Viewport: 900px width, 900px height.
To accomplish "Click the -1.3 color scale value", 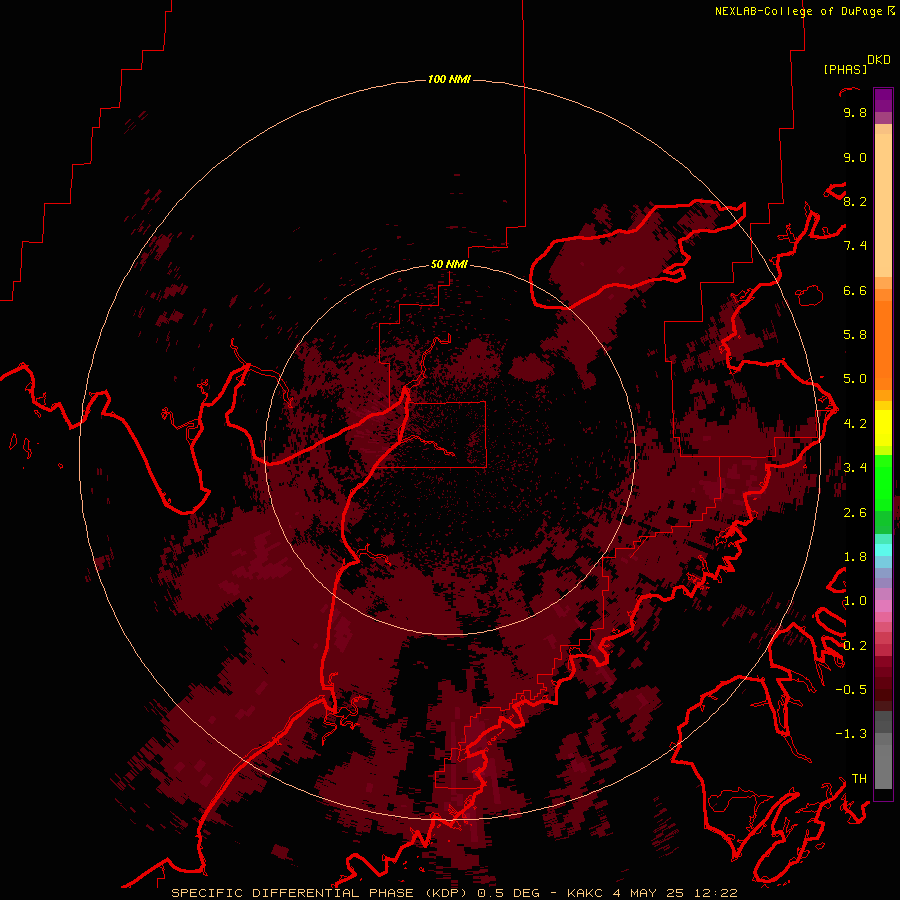I will 851,734.
